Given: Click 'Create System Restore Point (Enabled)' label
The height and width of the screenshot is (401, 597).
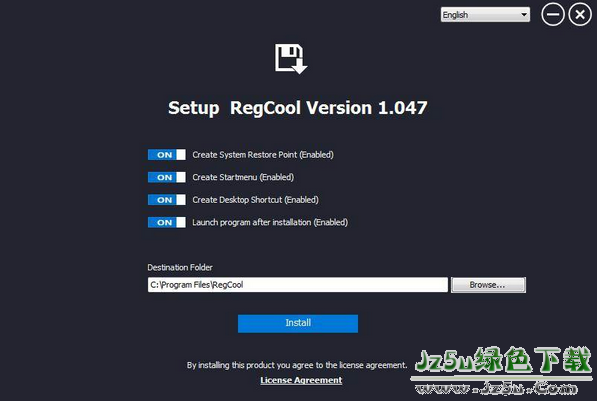Looking at the screenshot, I should click(263, 155).
